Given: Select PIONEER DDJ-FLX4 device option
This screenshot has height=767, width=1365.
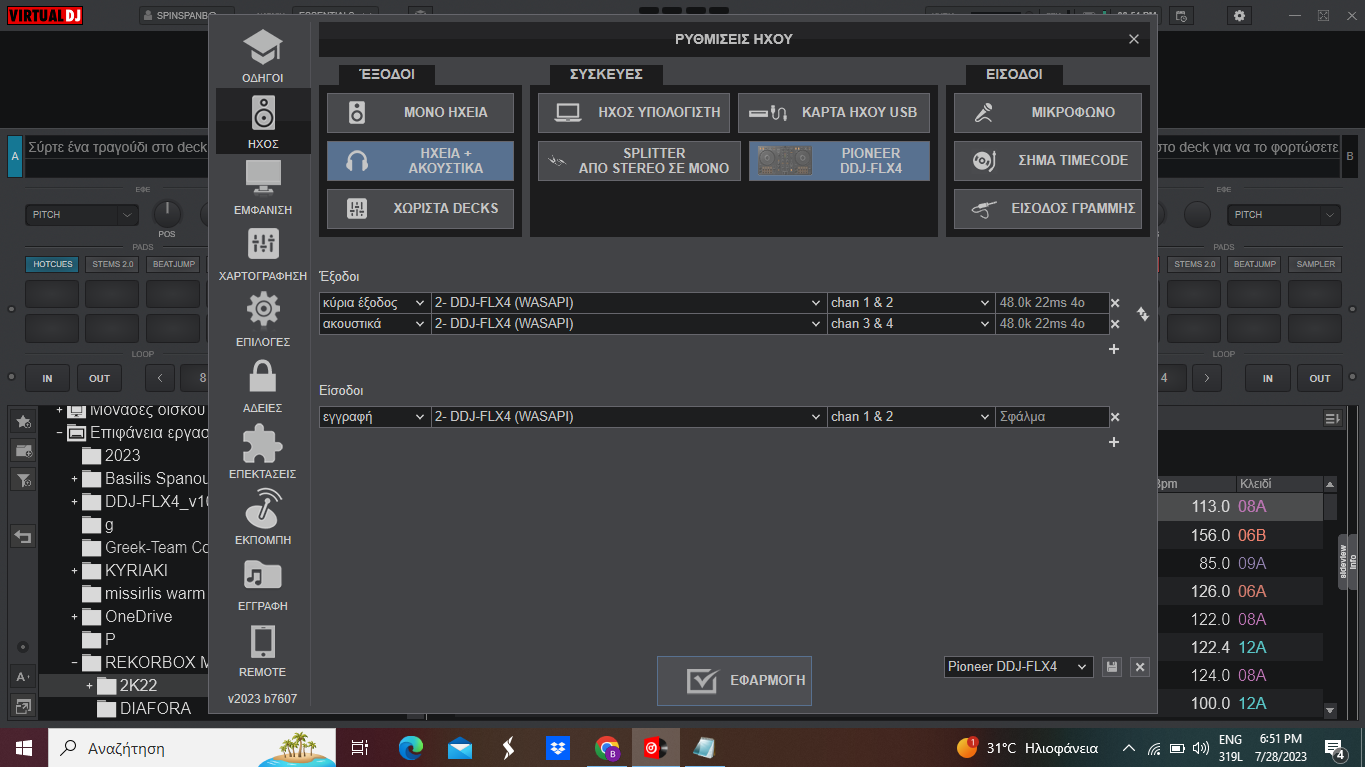Looking at the screenshot, I should (839, 161).
